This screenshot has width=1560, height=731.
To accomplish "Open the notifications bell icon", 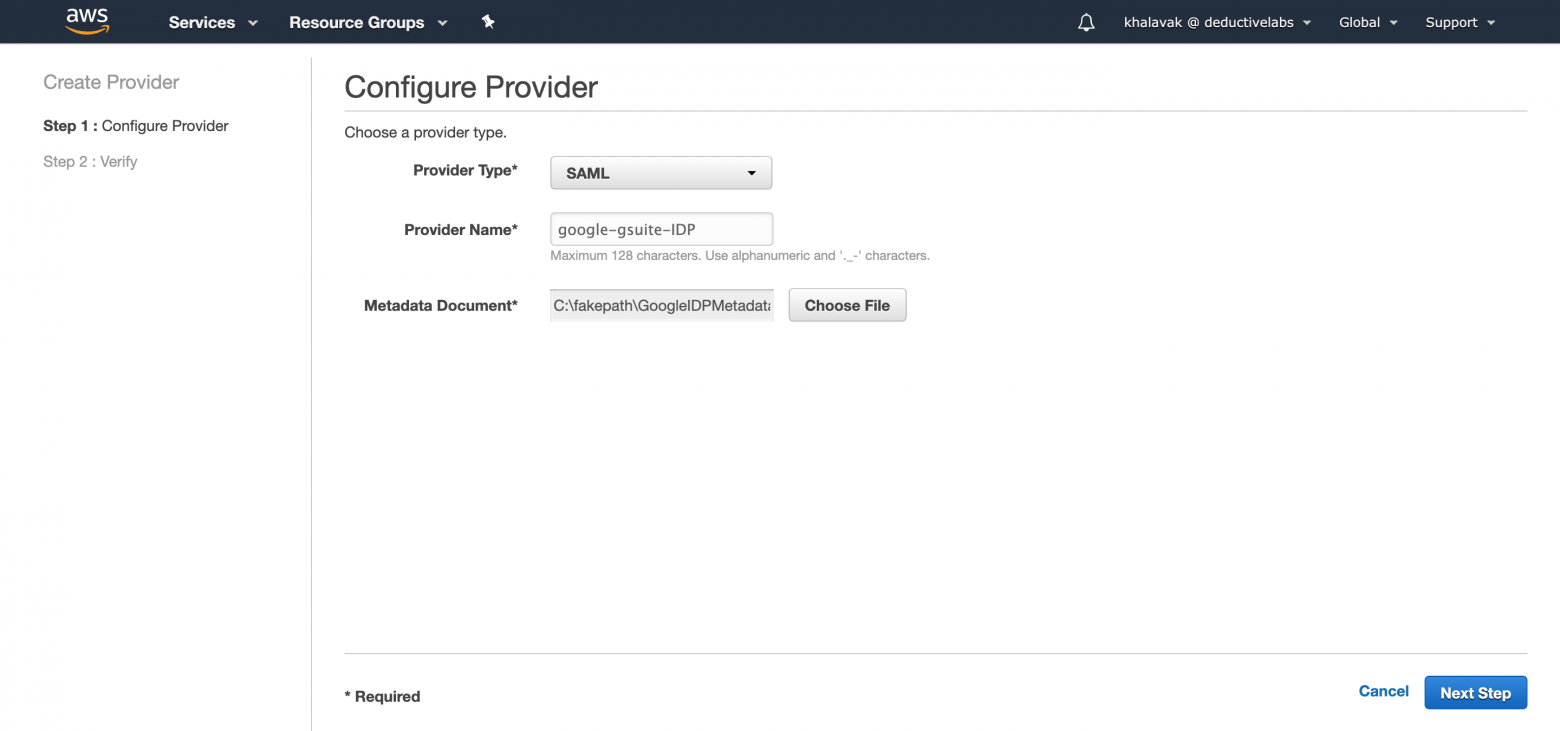I will click(x=1086, y=22).
